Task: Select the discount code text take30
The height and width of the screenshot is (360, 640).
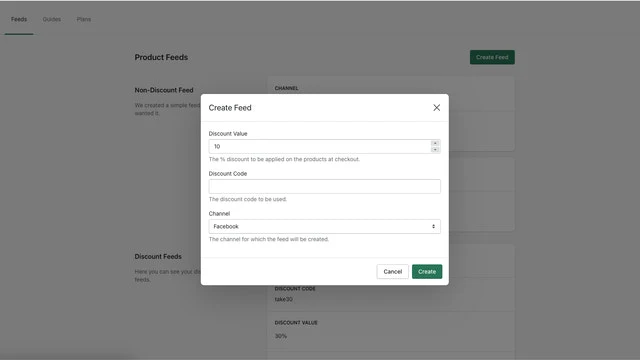Action: tap(283, 299)
